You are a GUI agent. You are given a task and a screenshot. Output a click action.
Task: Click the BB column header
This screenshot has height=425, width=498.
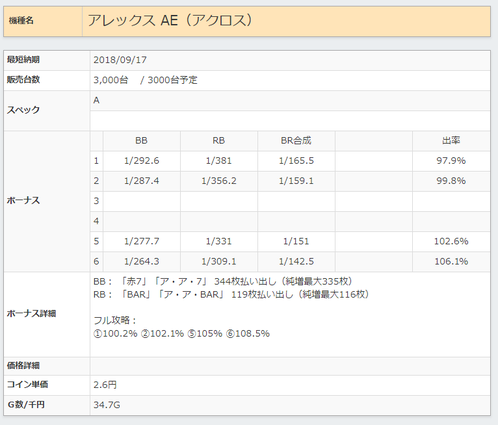tap(141, 141)
